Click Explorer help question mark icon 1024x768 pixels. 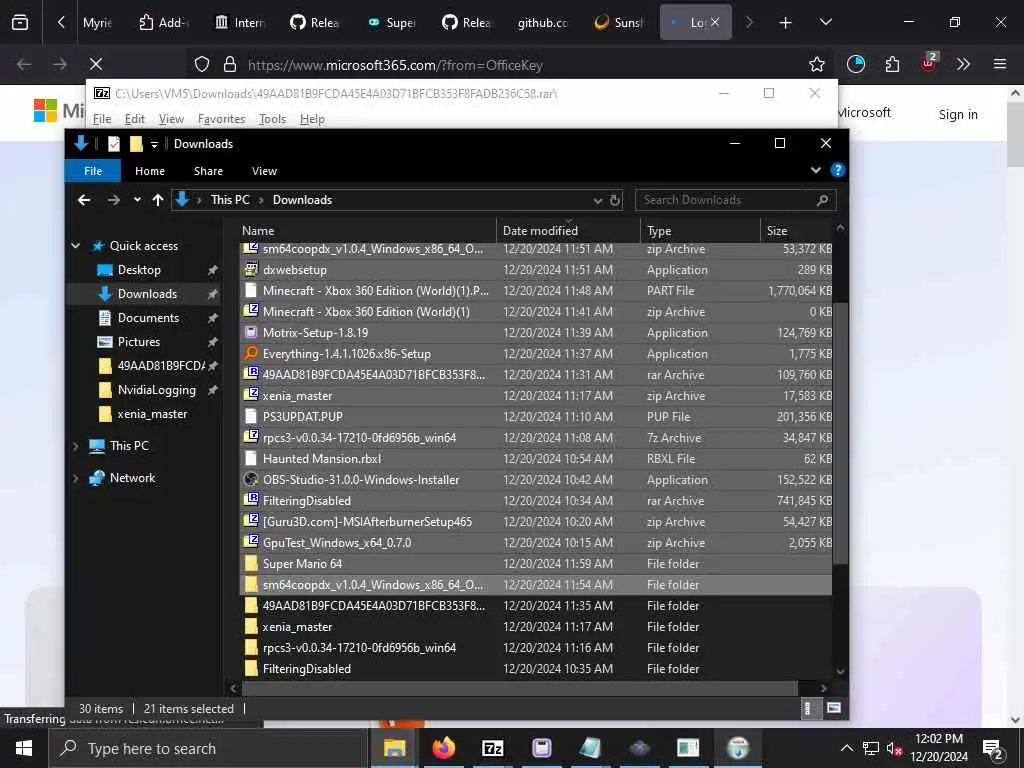pos(837,170)
